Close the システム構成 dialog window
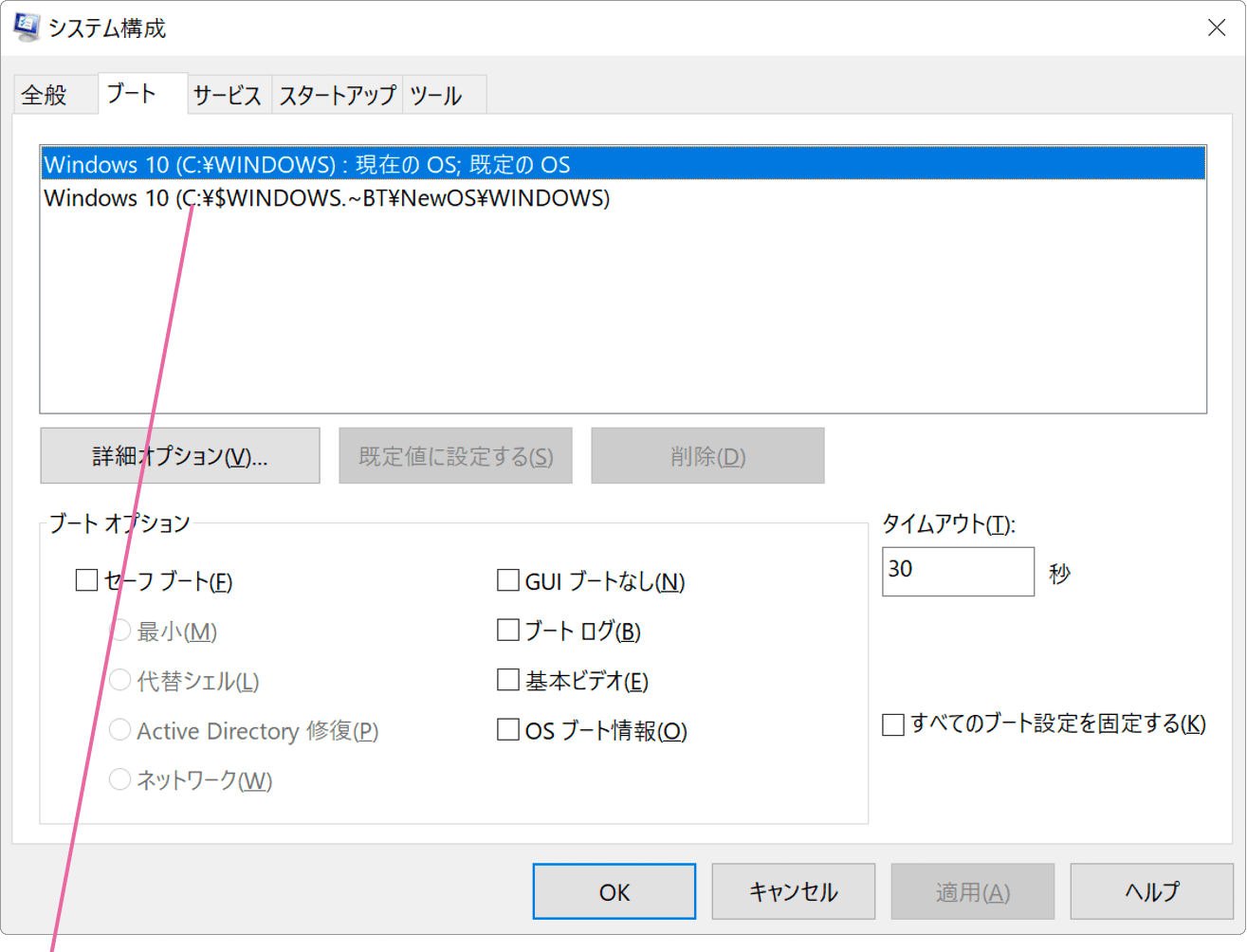Screen dimensions: 1247x952 1217,27
